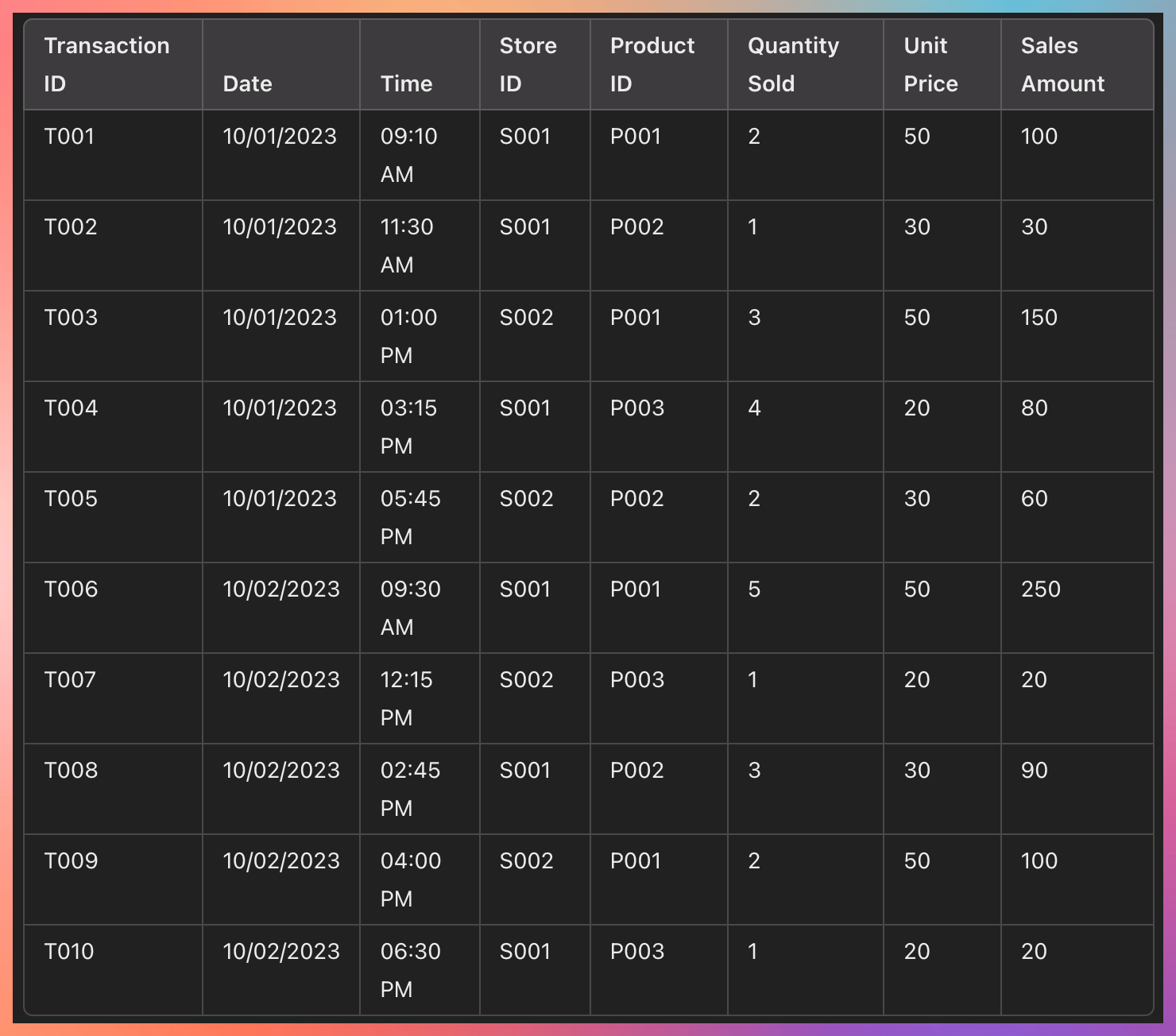Screen dimensions: 1176x1036
Task: Click the Transaction ID column header
Action: point(106,64)
